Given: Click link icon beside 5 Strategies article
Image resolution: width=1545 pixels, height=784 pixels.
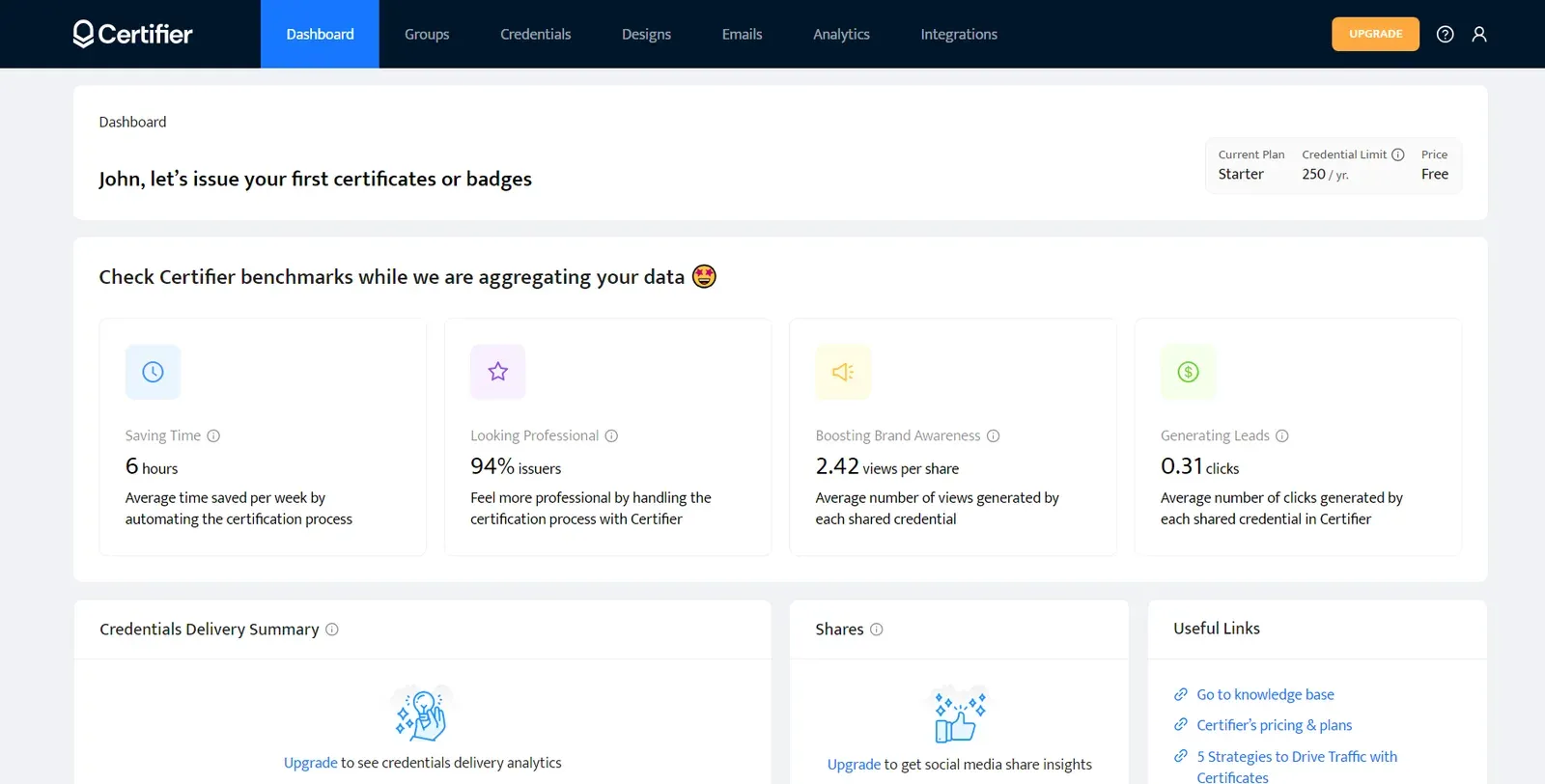Looking at the screenshot, I should 1180,756.
